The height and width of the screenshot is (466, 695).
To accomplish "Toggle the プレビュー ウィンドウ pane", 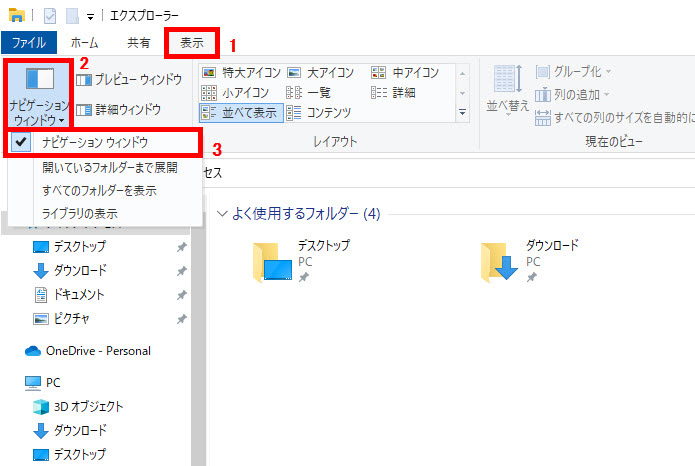I will pos(129,79).
